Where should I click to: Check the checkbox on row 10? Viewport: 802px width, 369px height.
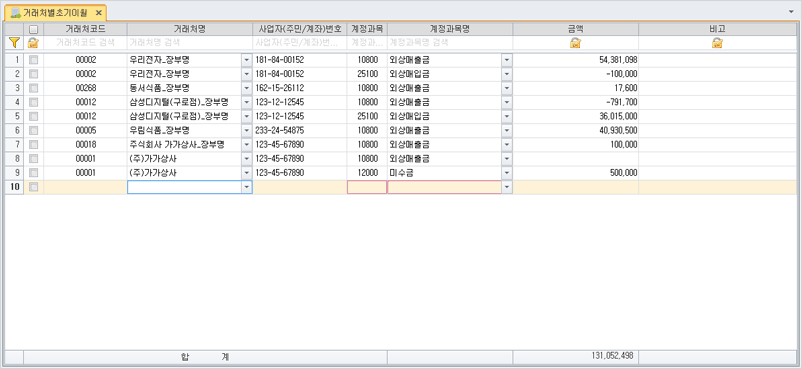coord(33,187)
